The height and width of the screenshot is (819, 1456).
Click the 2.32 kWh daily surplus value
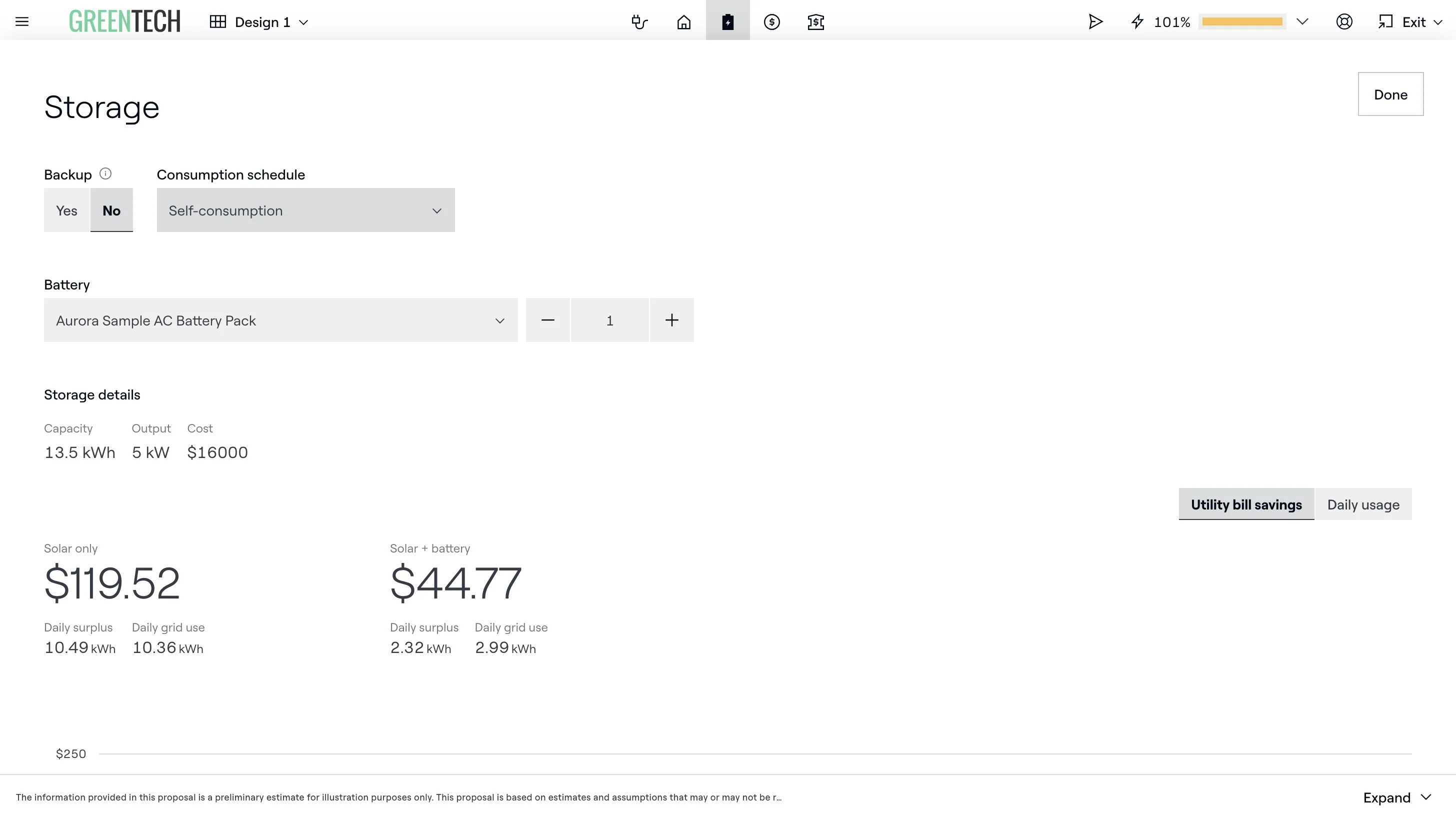pyautogui.click(x=420, y=647)
